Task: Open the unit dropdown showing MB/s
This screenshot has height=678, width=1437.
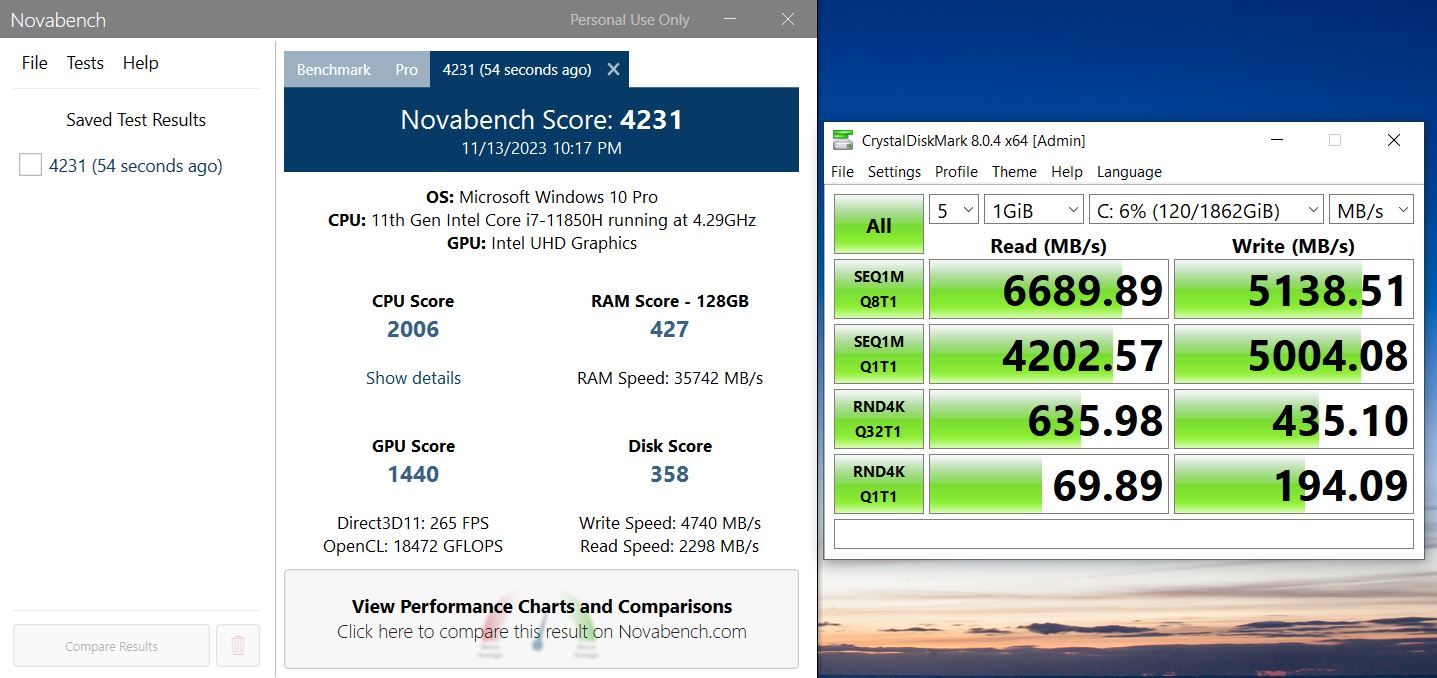Action: coord(1371,210)
